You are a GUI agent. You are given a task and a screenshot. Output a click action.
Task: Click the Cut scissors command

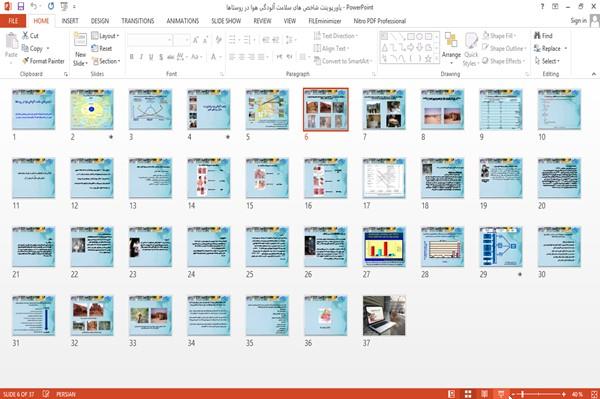pos(30,36)
